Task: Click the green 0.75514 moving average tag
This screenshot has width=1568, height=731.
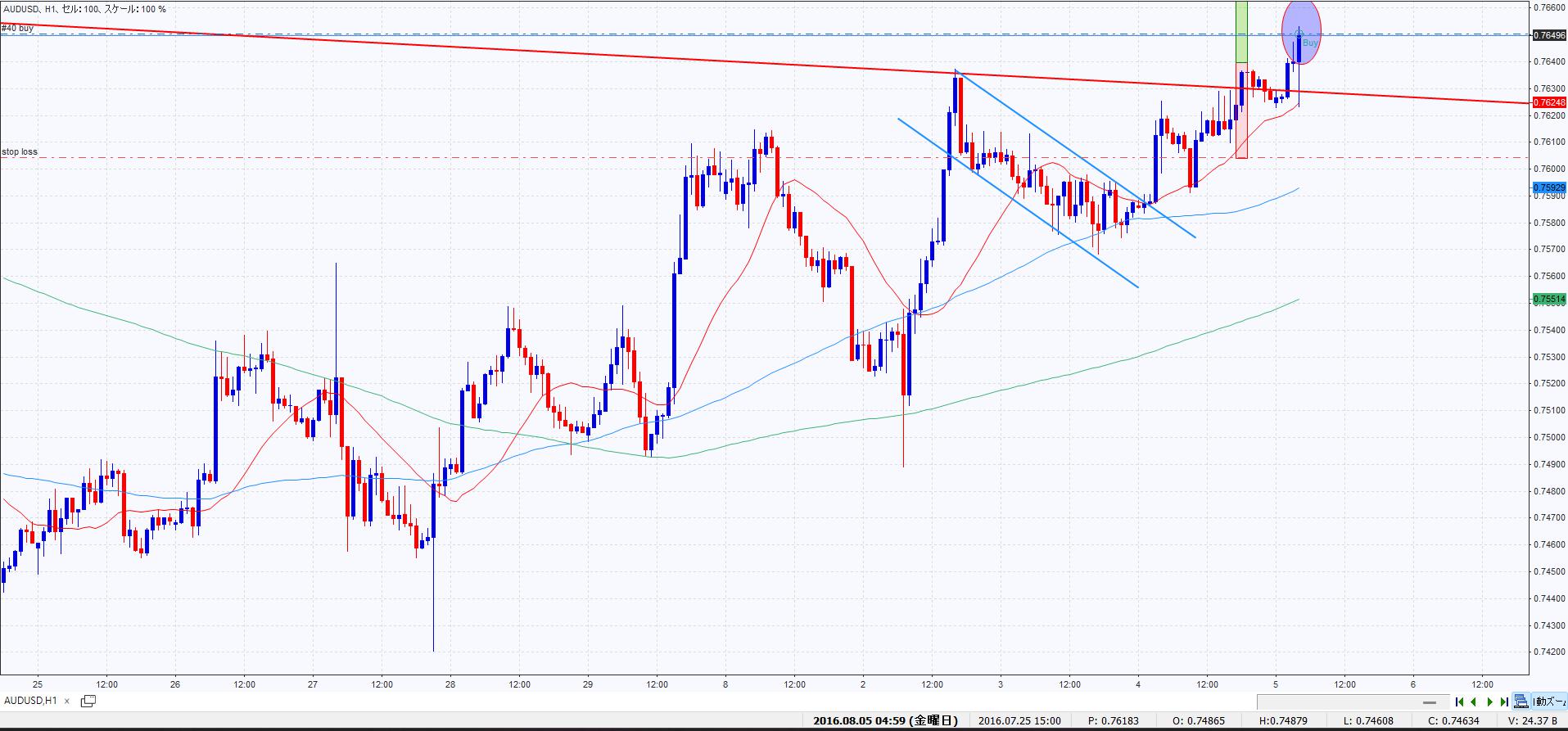Action: pos(1549,300)
